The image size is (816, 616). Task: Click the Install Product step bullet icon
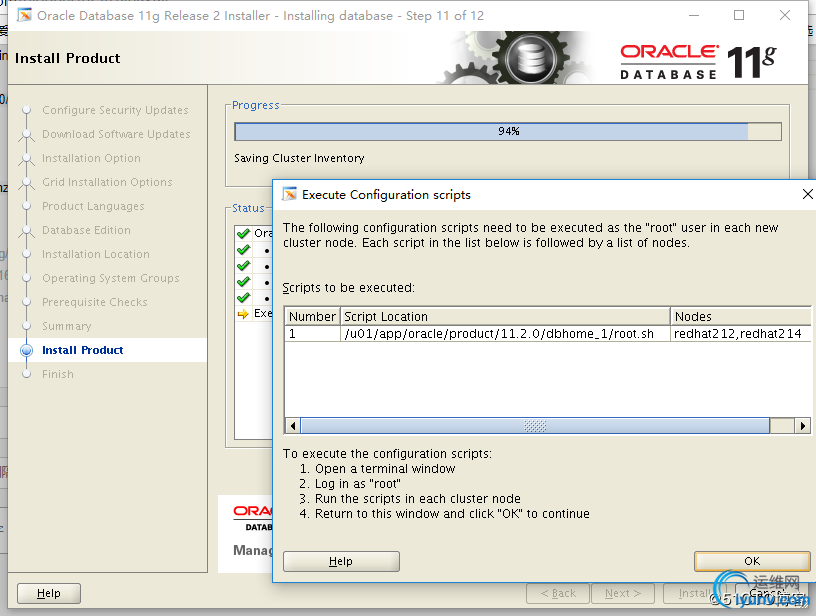click(27, 350)
